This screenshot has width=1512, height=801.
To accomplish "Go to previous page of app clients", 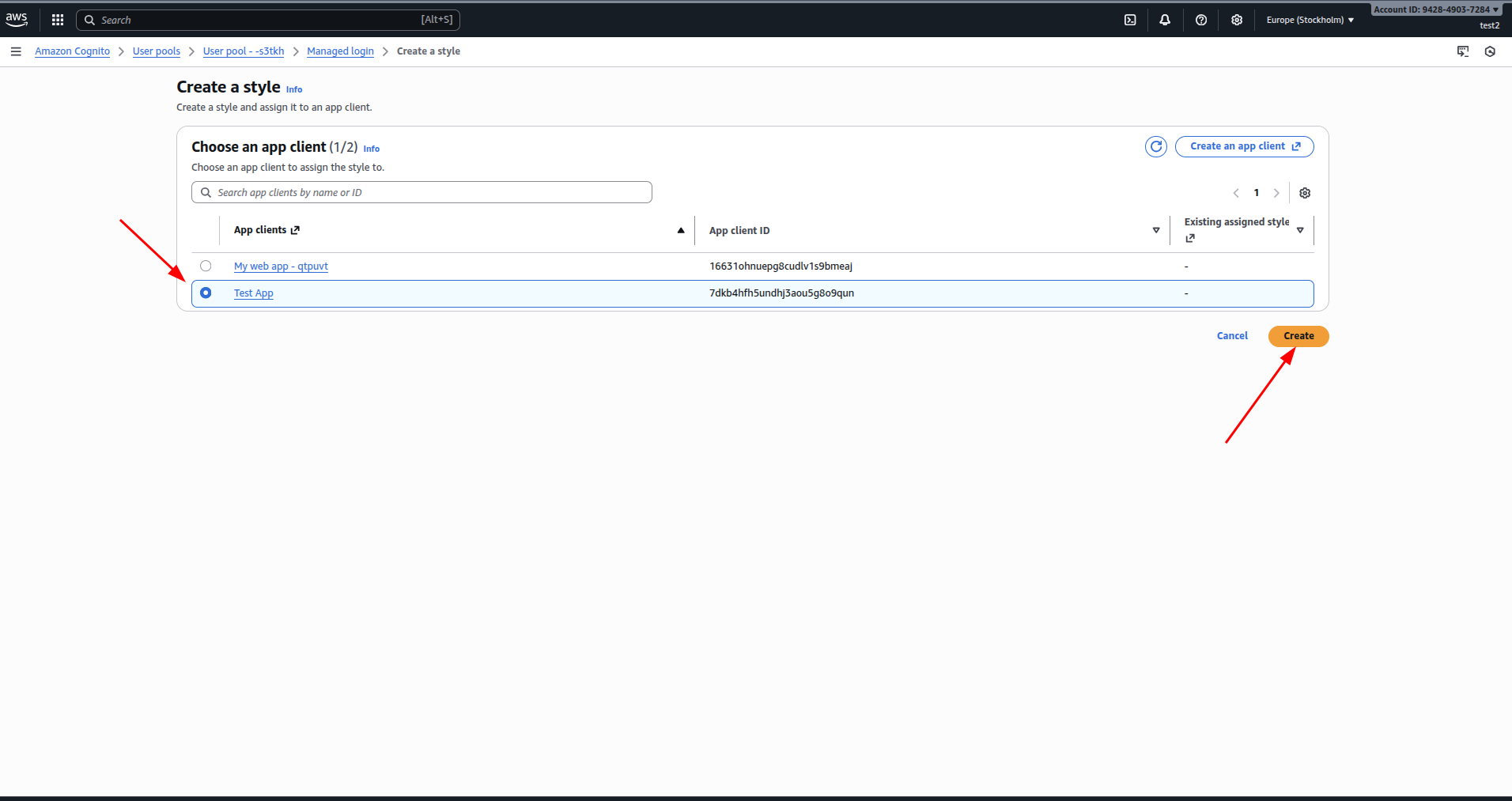I will pos(1236,193).
